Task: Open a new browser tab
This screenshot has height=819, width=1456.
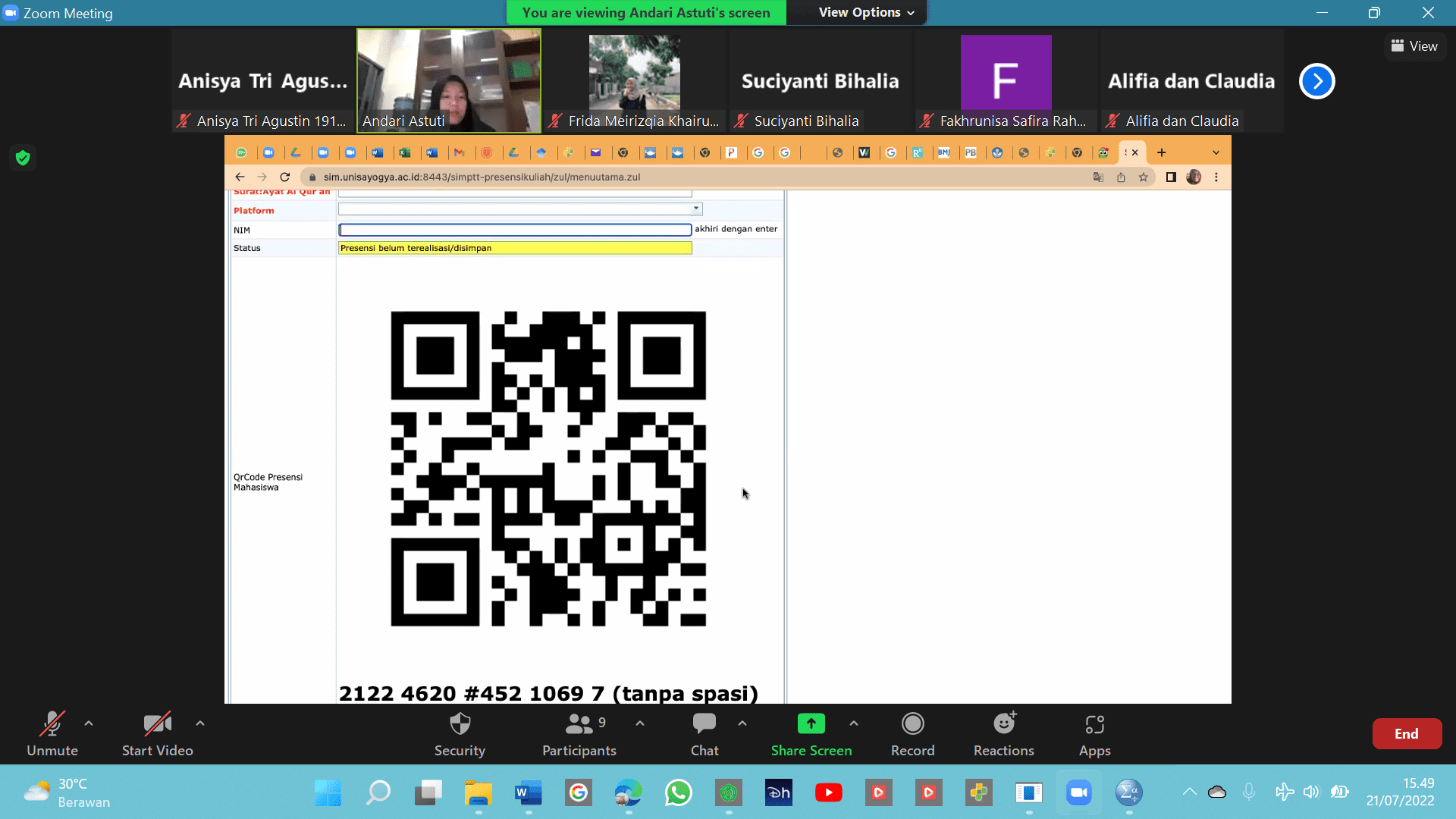Action: click(x=1161, y=152)
